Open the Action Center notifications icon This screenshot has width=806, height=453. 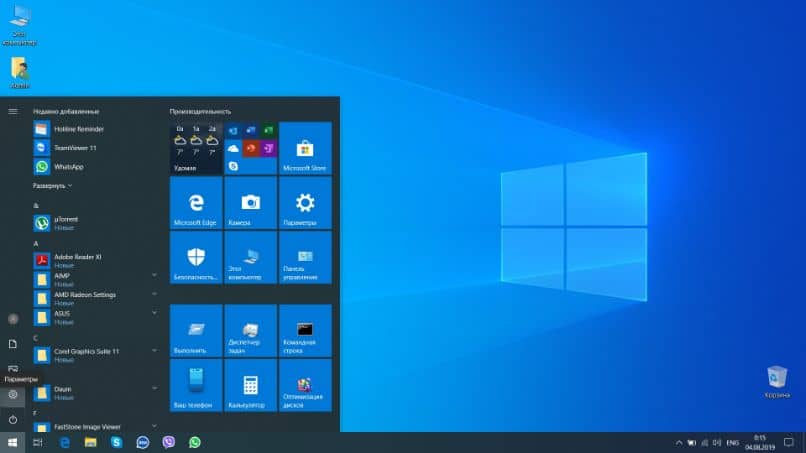pyautogui.click(x=789, y=443)
